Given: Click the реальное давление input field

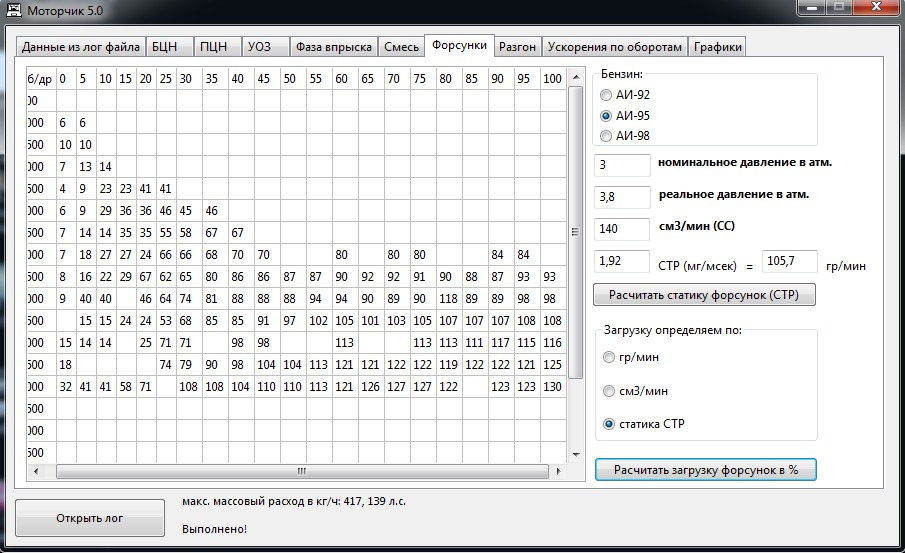Looking at the screenshot, I should 622,197.
